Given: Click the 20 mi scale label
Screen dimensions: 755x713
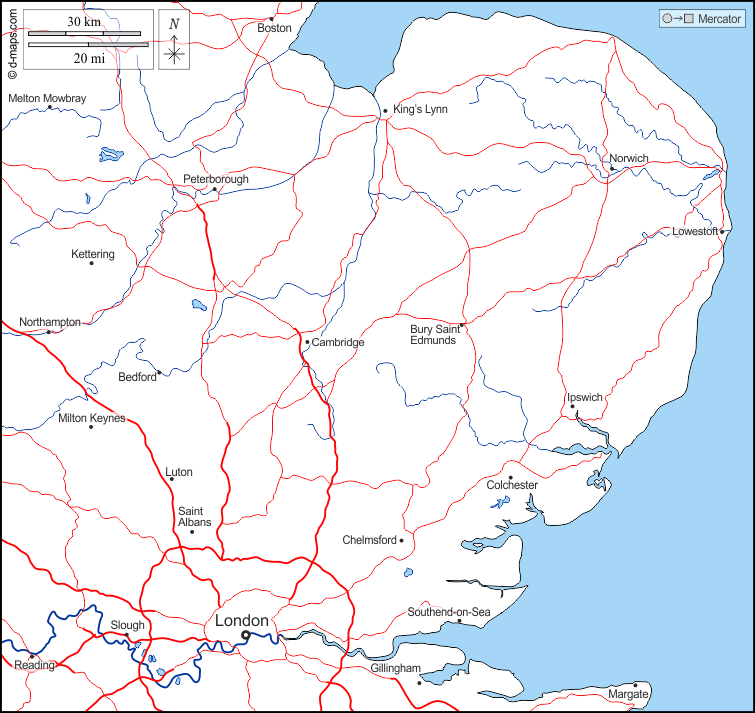Looking at the screenshot, I should (x=88, y=58).
